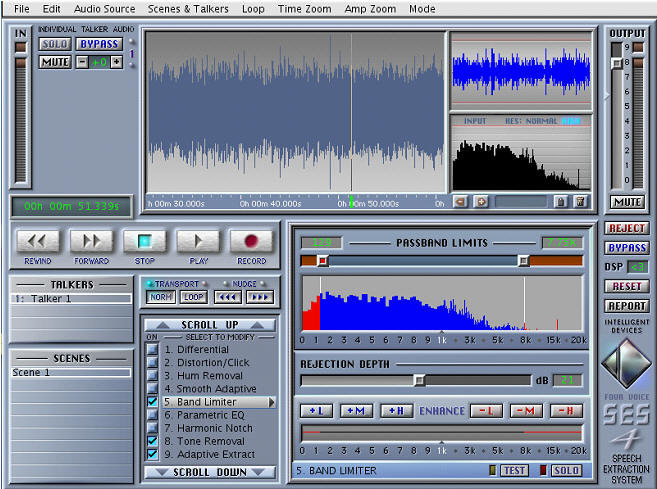Nudge backward with the triple-left arrows

tap(229, 297)
